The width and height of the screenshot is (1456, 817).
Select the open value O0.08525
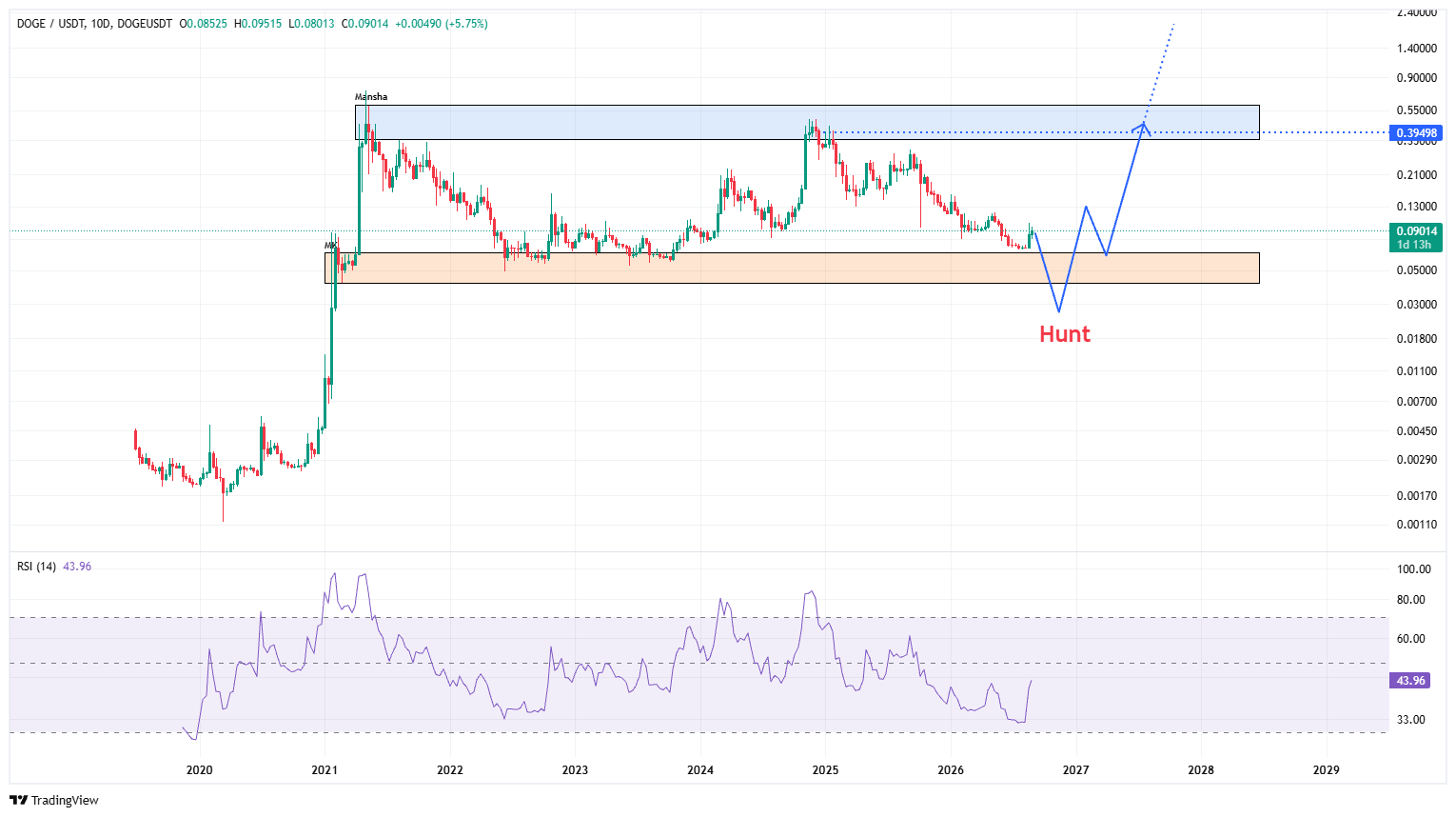tap(204, 24)
